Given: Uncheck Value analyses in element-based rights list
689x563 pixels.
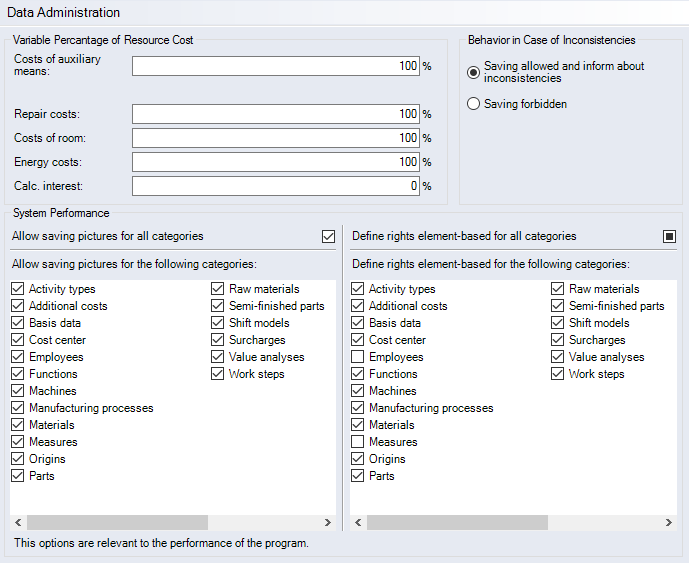Looking at the screenshot, I should click(x=558, y=357).
